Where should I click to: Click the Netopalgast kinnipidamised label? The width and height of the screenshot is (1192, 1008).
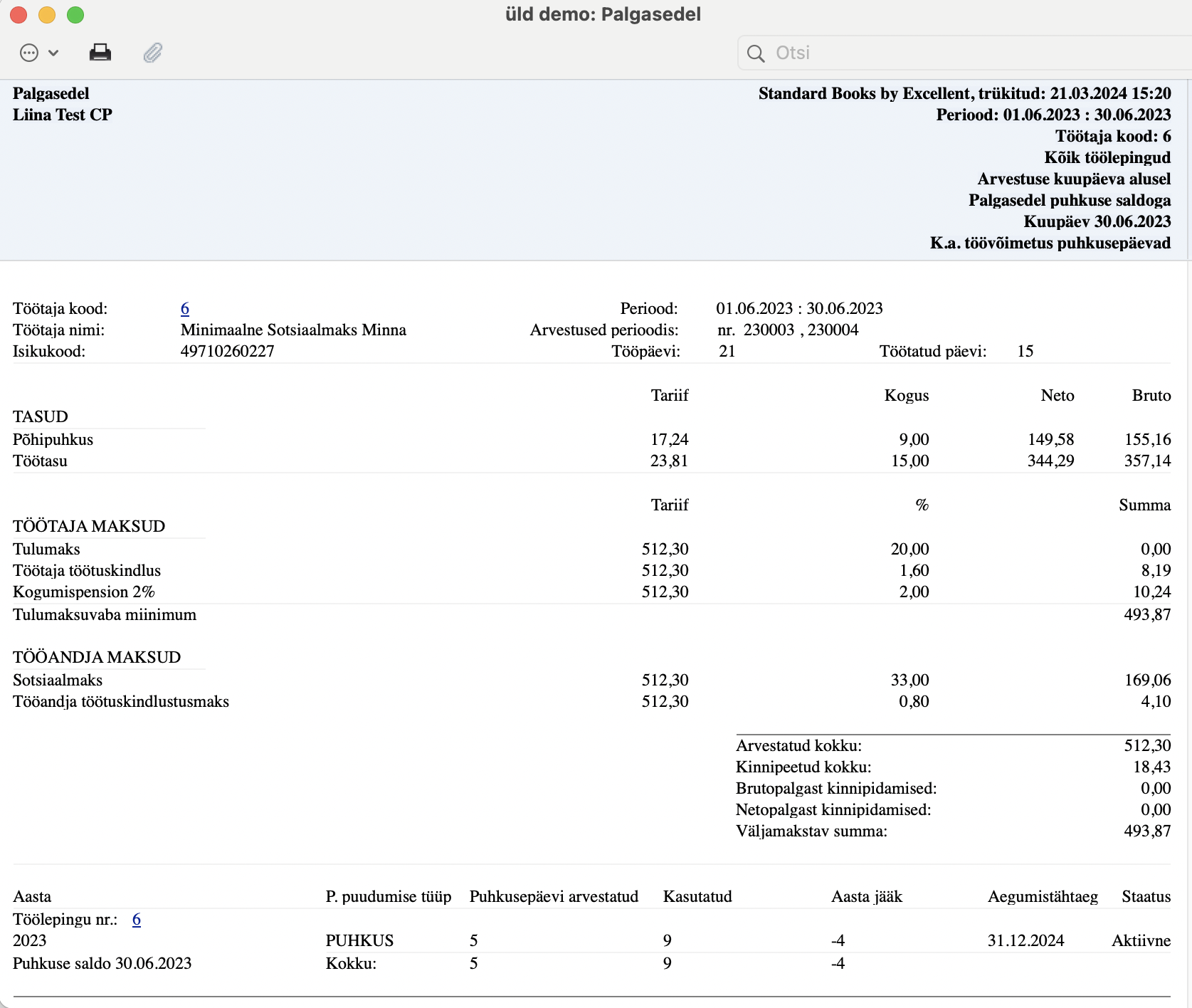coord(833,809)
